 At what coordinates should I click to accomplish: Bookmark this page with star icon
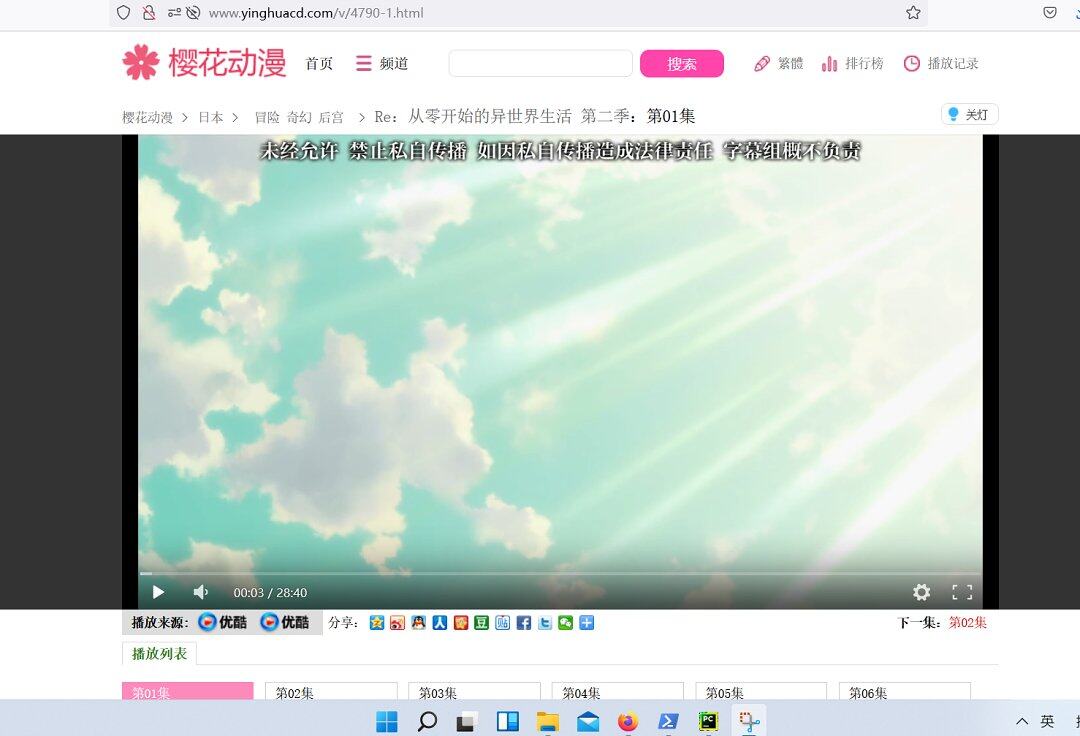913,13
